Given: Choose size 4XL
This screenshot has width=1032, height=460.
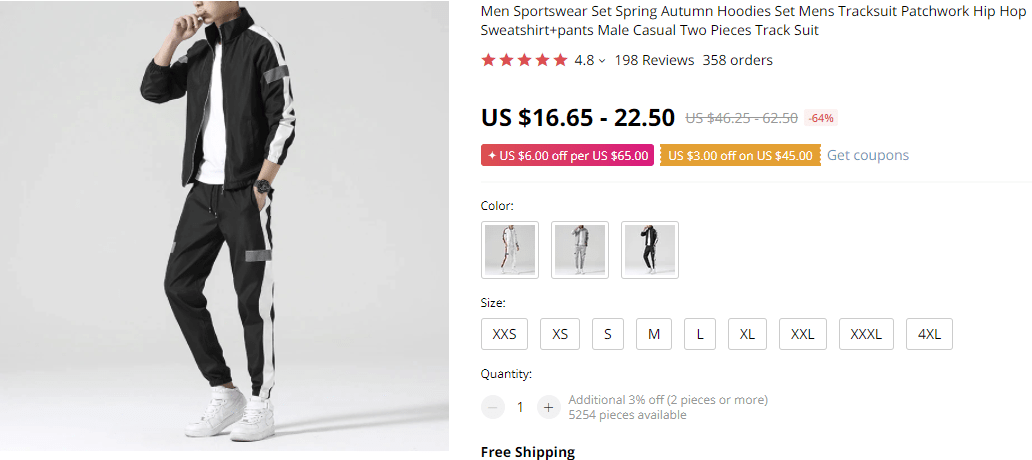Looking at the screenshot, I should (929, 334).
